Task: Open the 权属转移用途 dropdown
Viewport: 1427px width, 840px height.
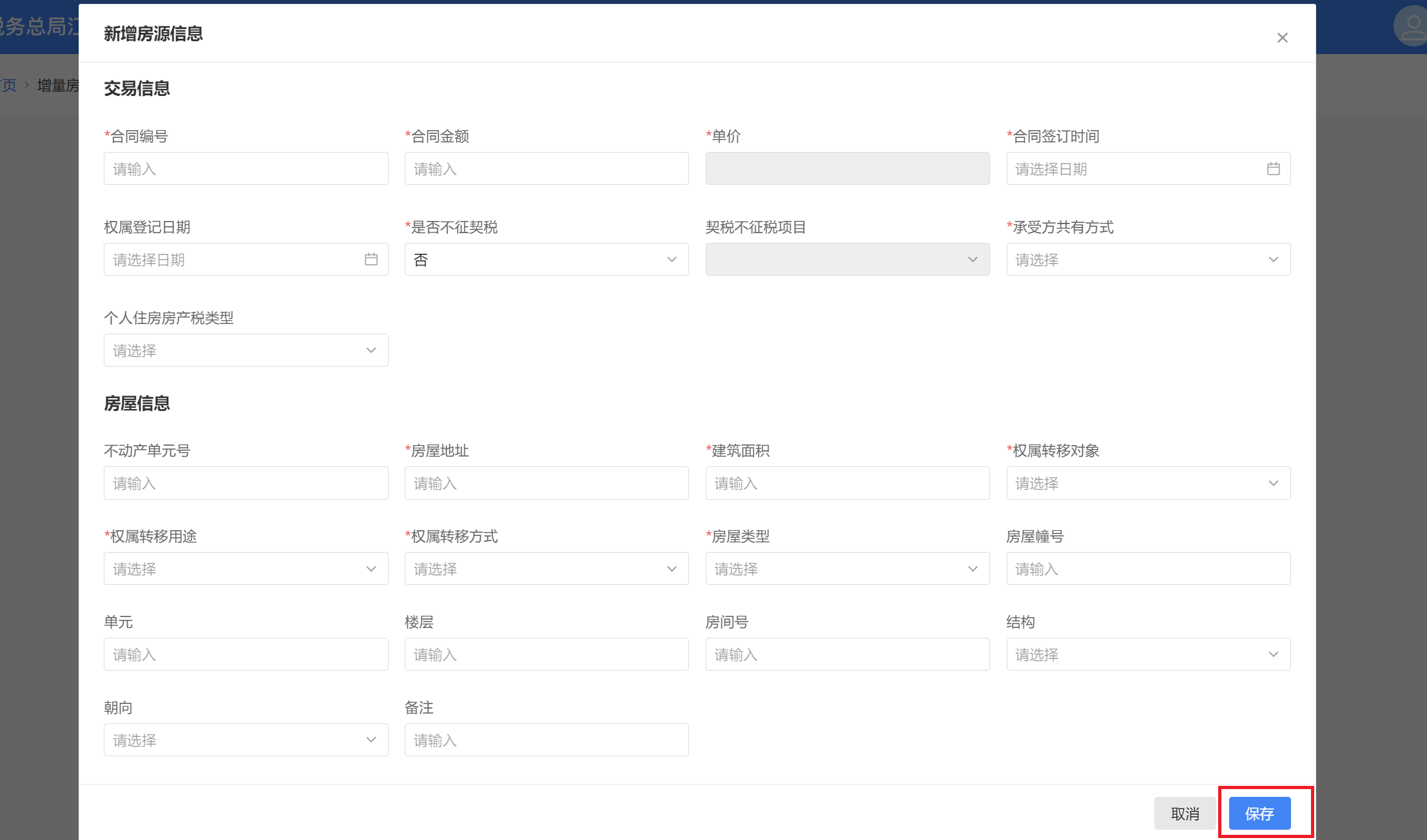Action: 246,569
